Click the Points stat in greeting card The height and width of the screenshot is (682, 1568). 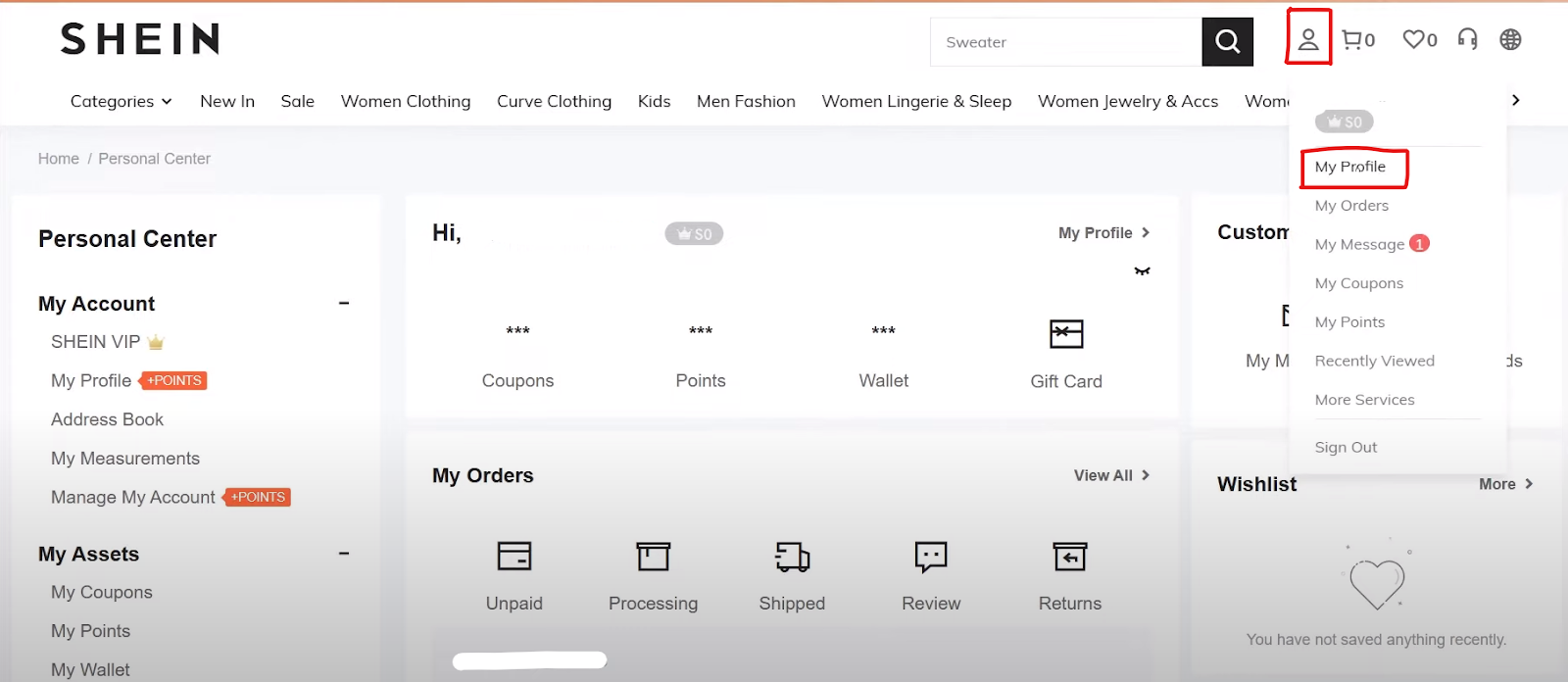coord(701,358)
